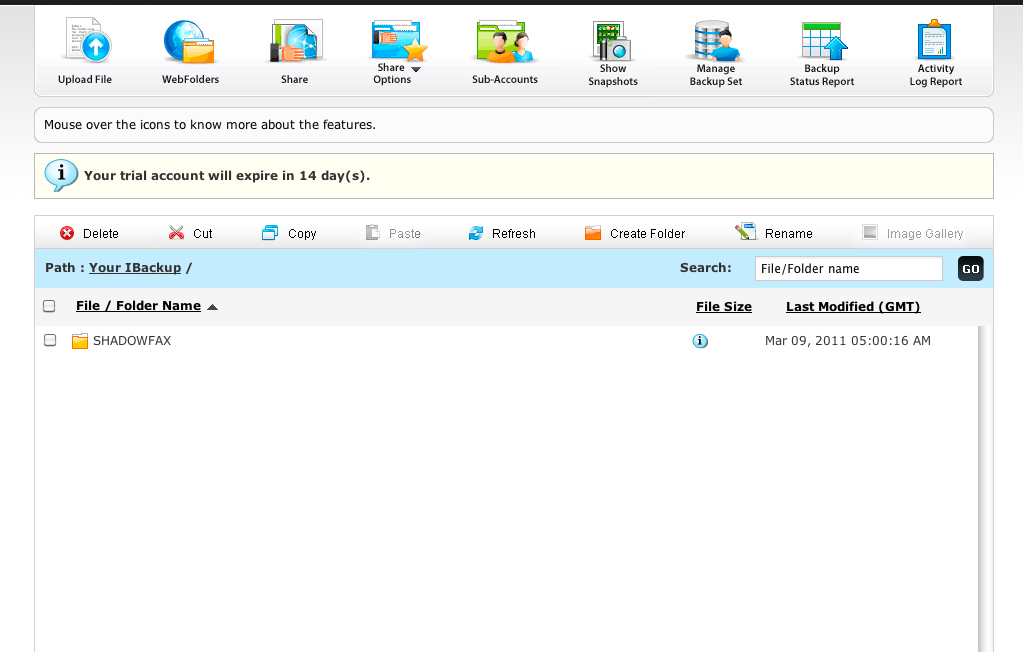The width and height of the screenshot is (1023, 652).
Task: Click the Create Folder label
Action: (x=647, y=234)
